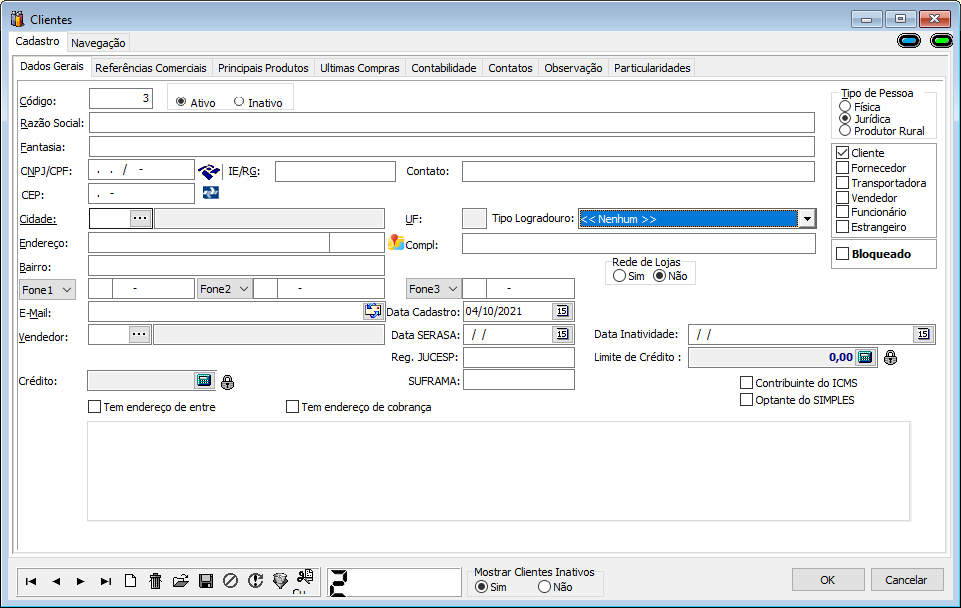Open Cidade lookup ellipsis button
The height and width of the screenshot is (608, 961).
pyautogui.click(x=140, y=218)
